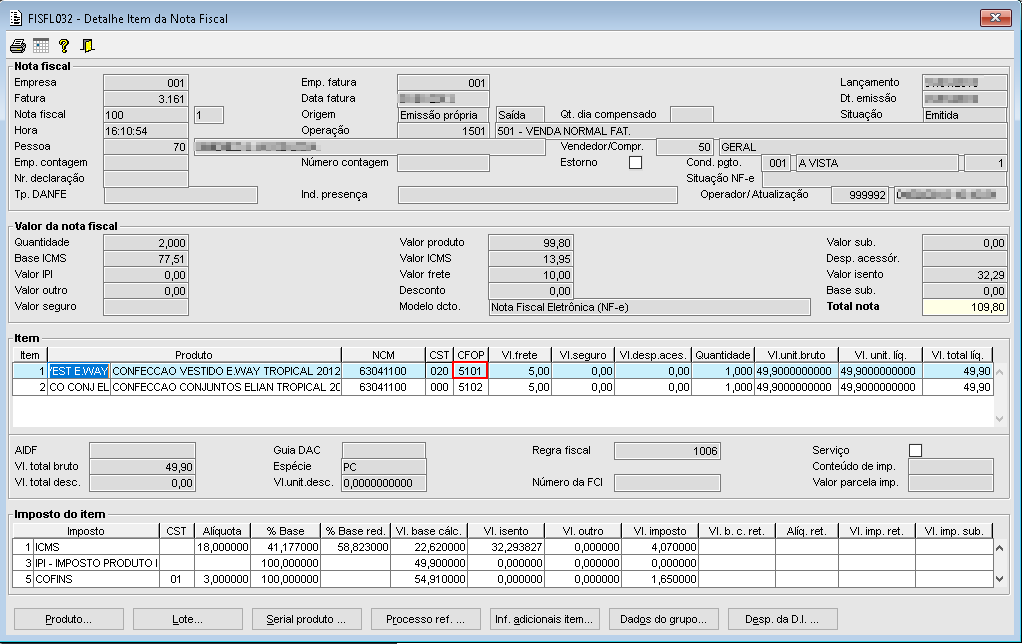Click the Número da FCI field
The width and height of the screenshot is (1022, 644).
pyautogui.click(x=667, y=483)
